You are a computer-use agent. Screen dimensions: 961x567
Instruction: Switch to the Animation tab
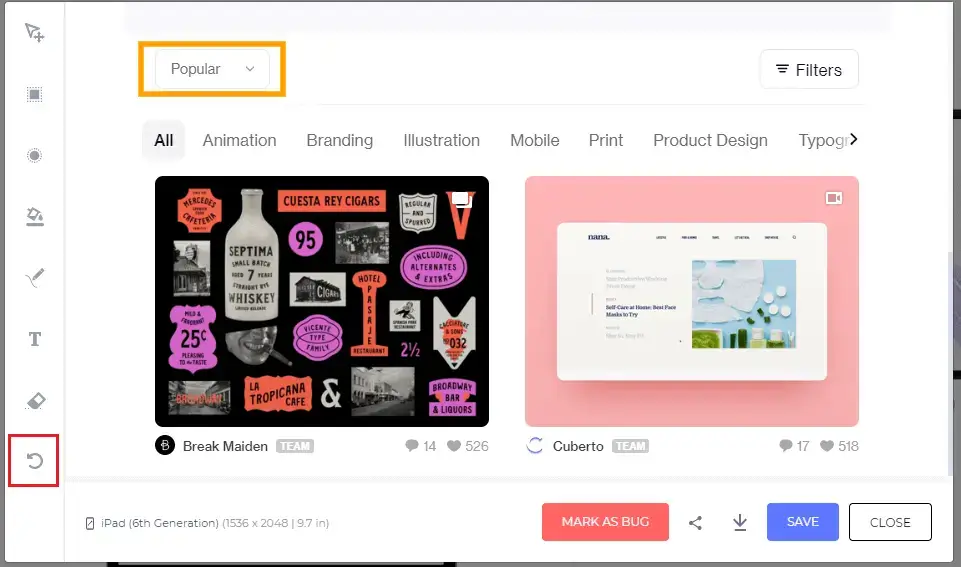coord(239,140)
